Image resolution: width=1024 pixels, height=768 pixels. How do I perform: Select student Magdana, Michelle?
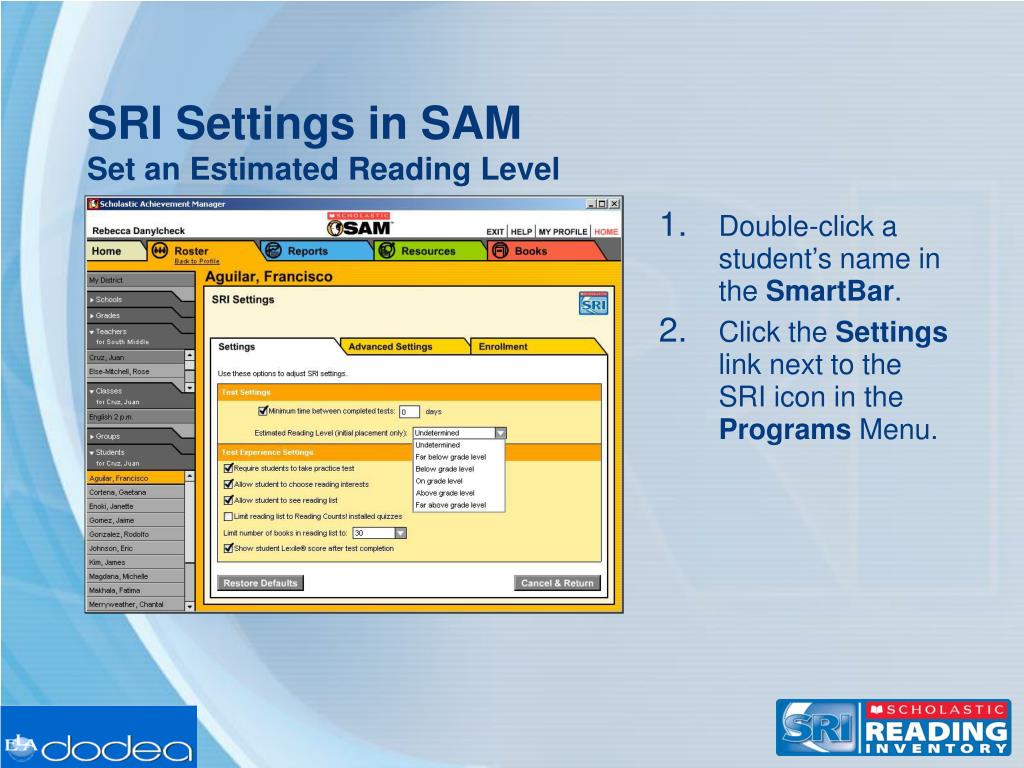pyautogui.click(x=135, y=577)
